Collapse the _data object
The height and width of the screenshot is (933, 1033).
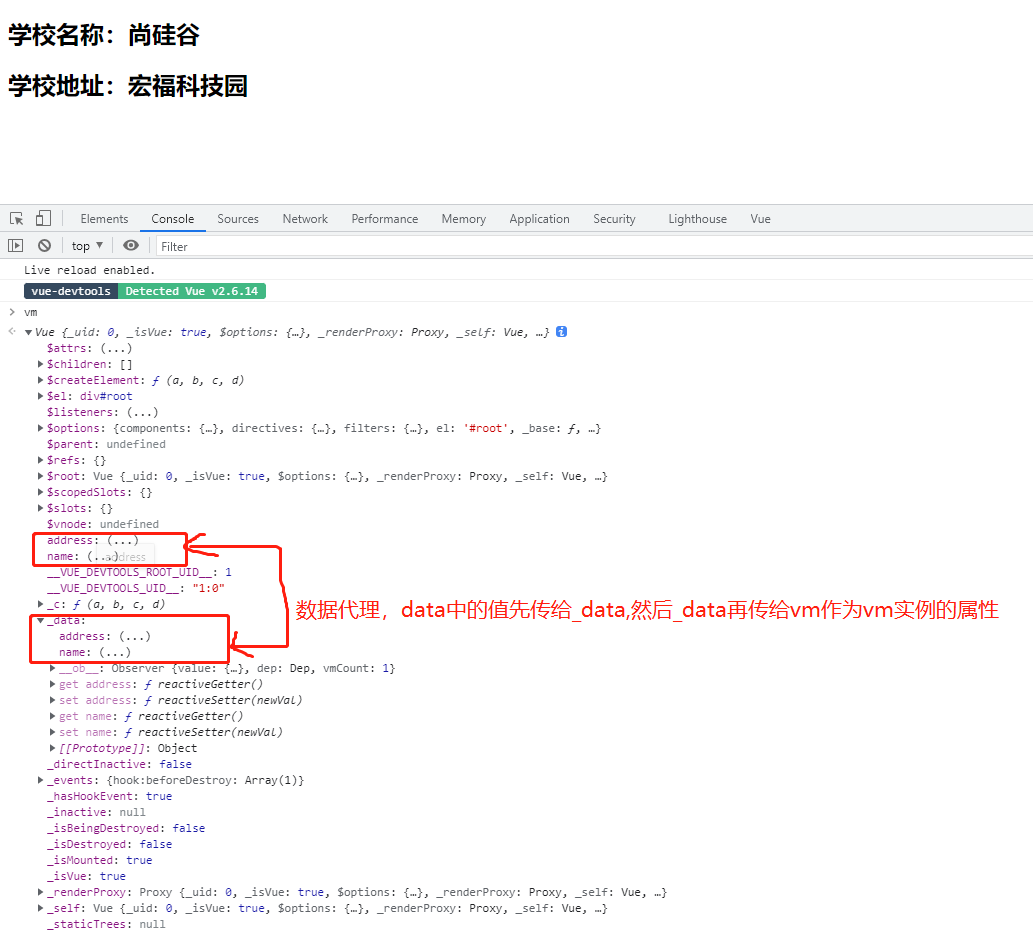click(40, 620)
